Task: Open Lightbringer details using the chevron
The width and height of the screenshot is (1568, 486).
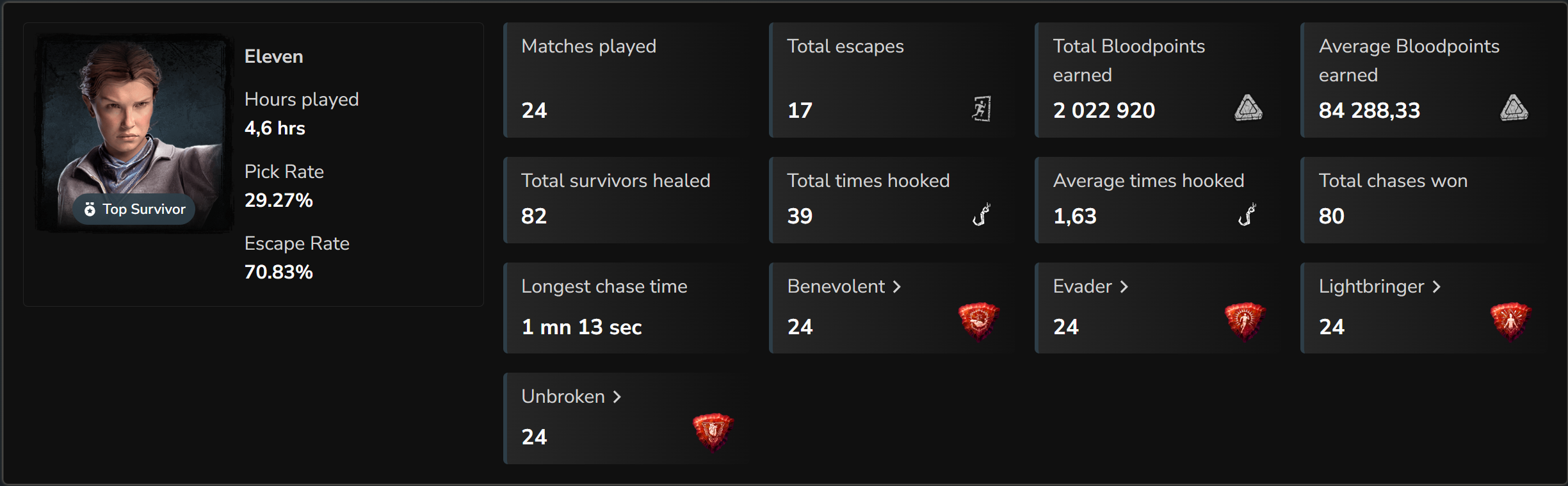Action: point(1437,286)
